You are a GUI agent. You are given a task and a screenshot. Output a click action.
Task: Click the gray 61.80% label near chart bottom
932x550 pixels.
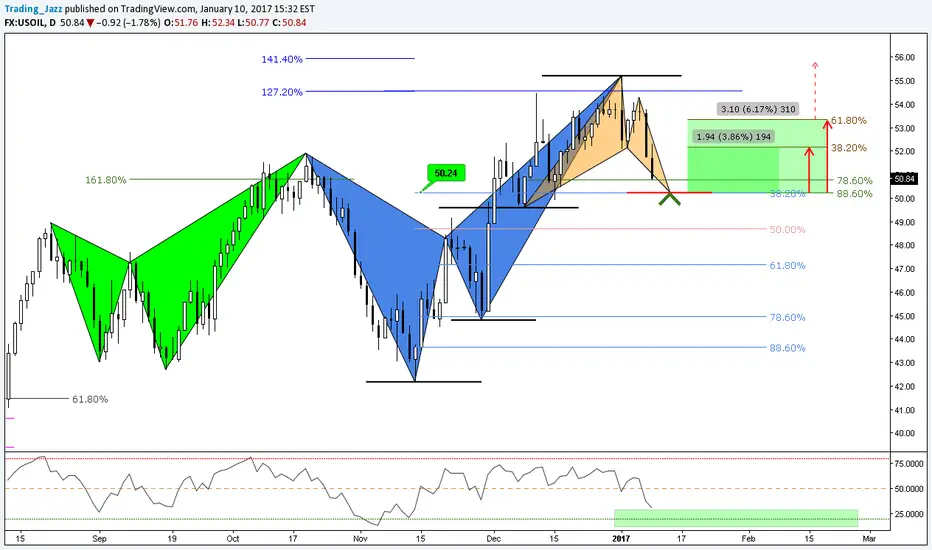point(90,399)
